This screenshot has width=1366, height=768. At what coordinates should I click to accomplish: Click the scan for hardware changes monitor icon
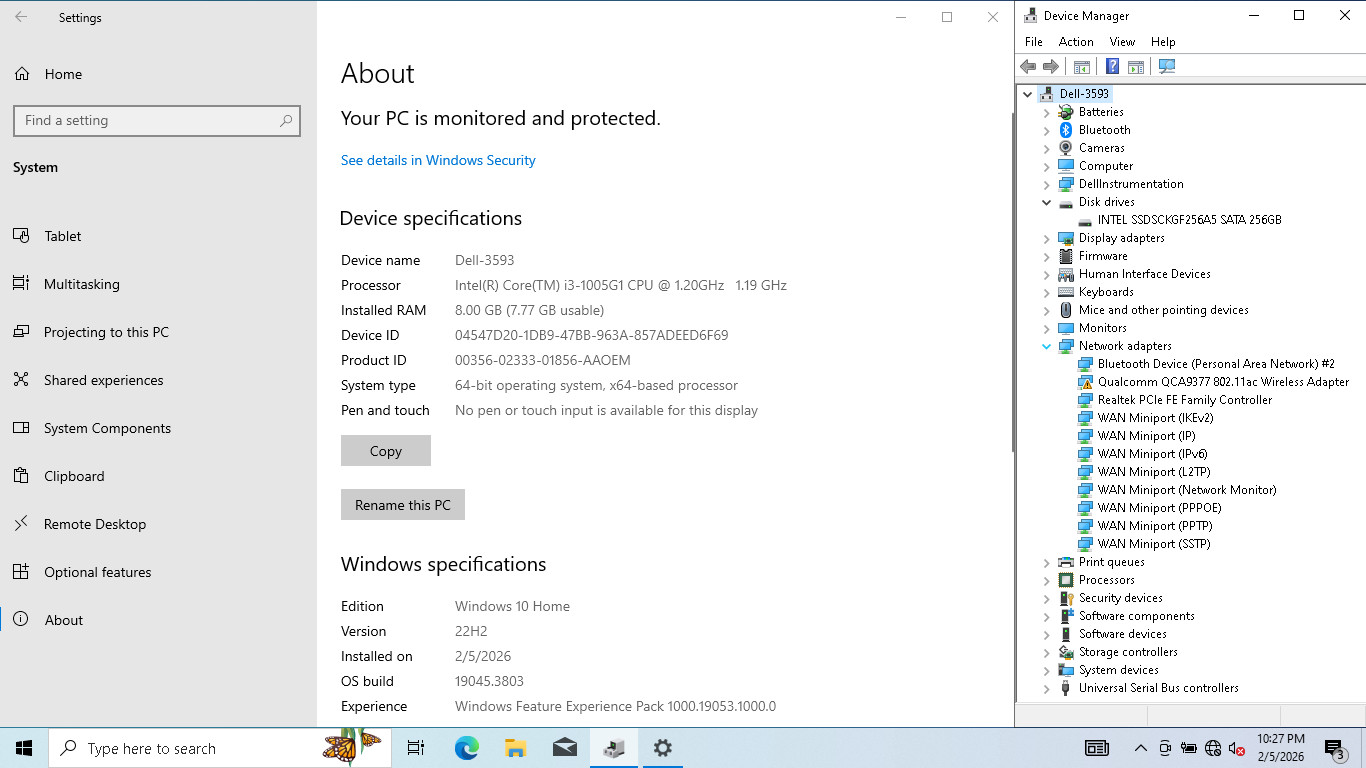tap(1166, 67)
